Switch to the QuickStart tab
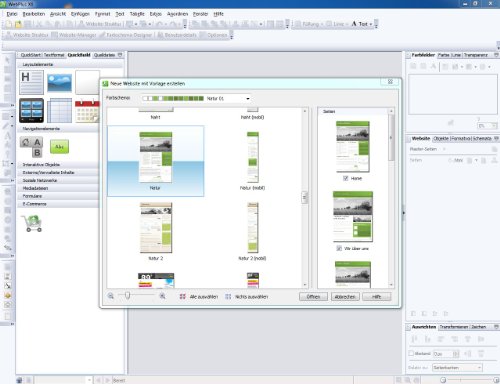Viewport: 500px width, 384px height. point(30,55)
